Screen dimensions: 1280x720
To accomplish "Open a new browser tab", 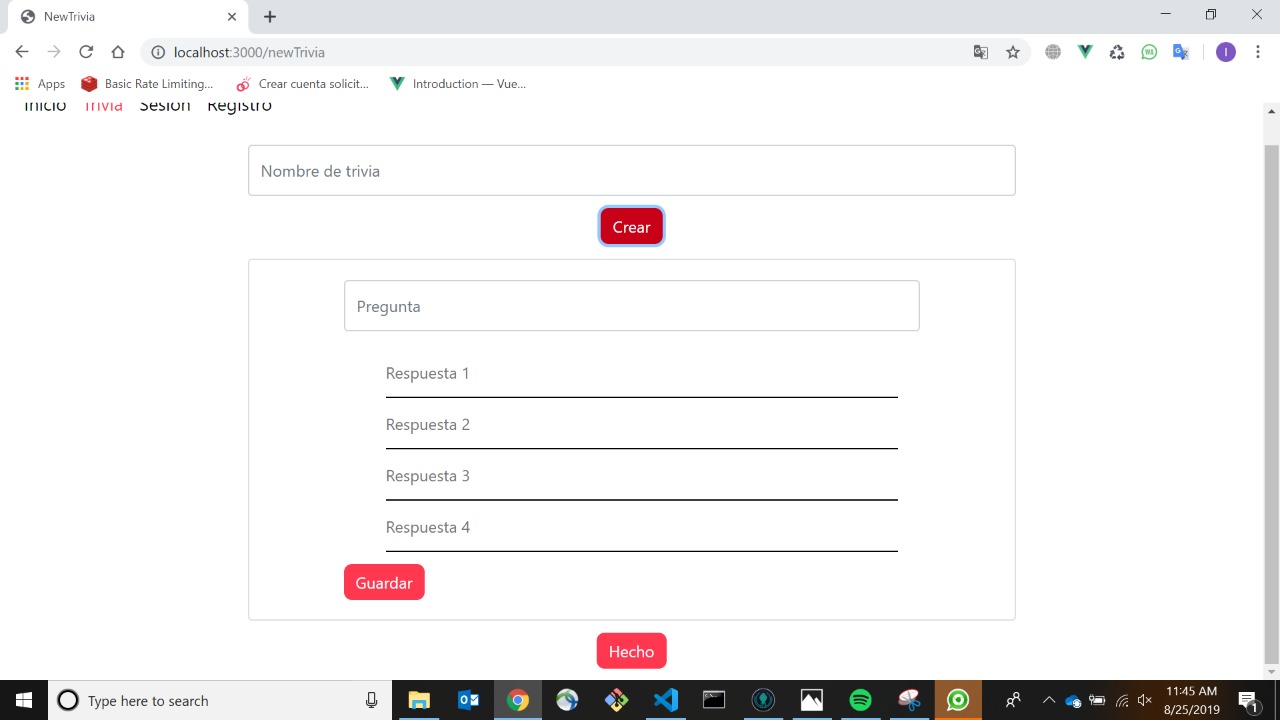I will click(270, 16).
